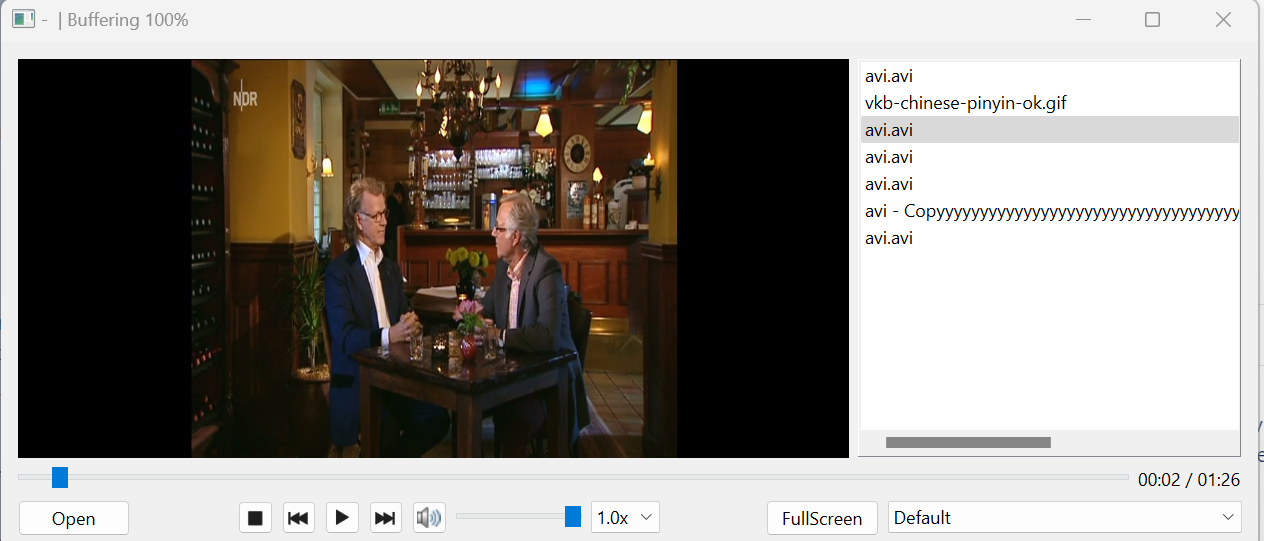Expand the Default dropdown
Screen dimensions: 1264x541
[1064, 518]
